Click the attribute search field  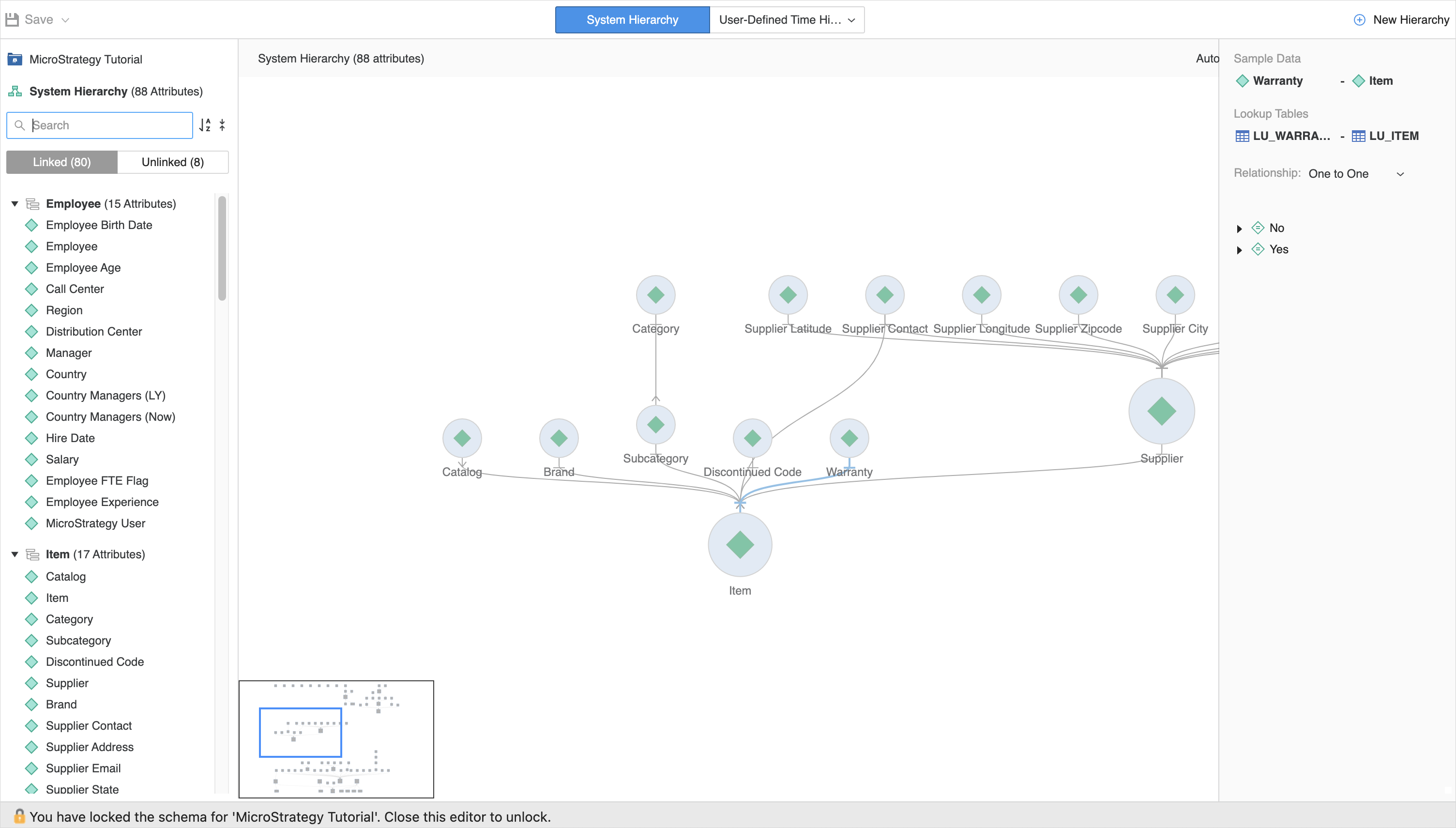[108, 125]
